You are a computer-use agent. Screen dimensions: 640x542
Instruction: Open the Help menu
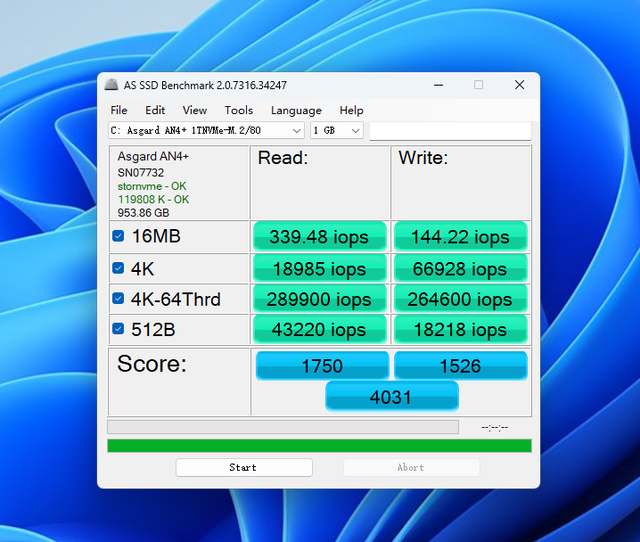(x=351, y=110)
